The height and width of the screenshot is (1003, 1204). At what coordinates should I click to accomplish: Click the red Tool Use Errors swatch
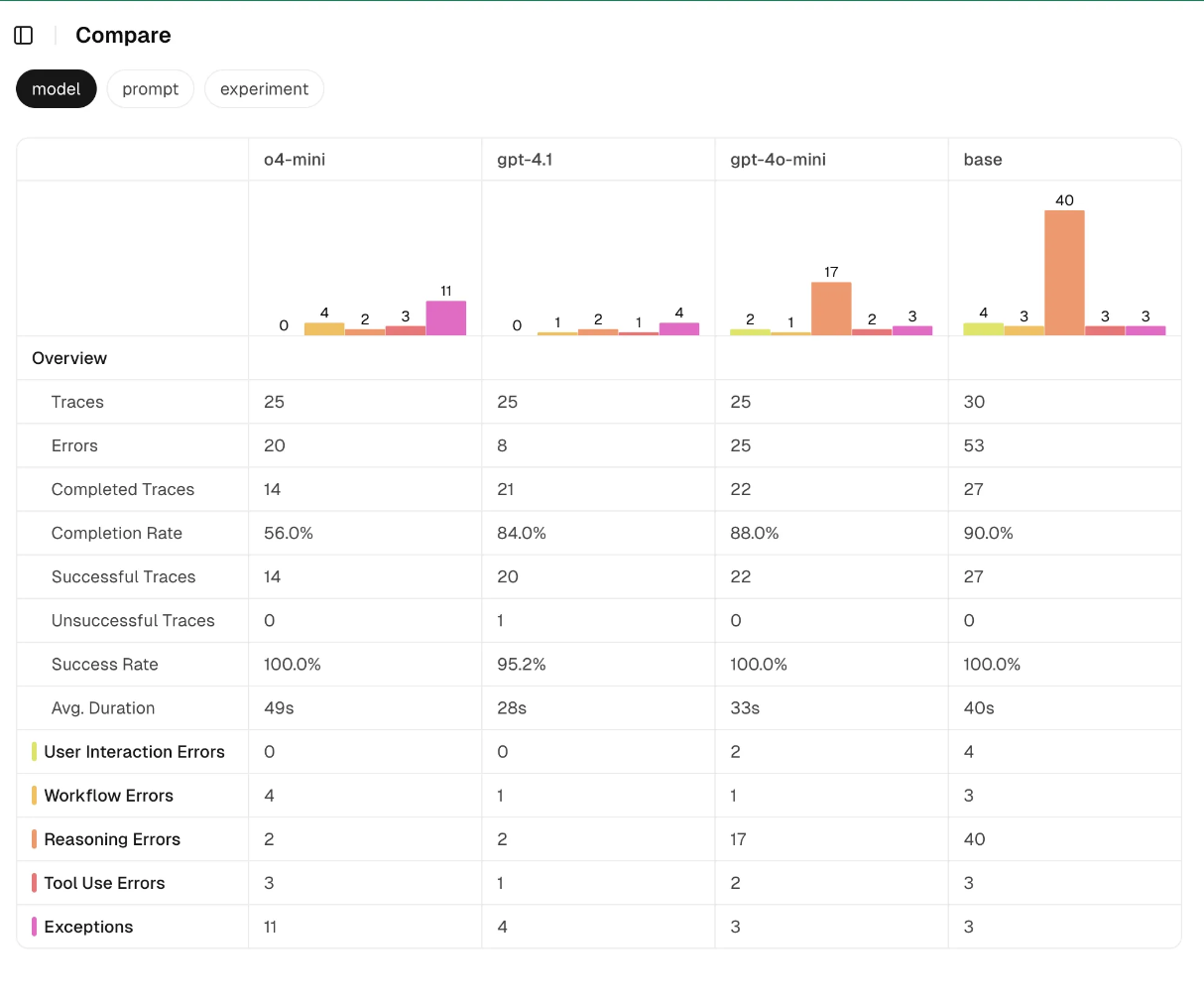[35, 883]
